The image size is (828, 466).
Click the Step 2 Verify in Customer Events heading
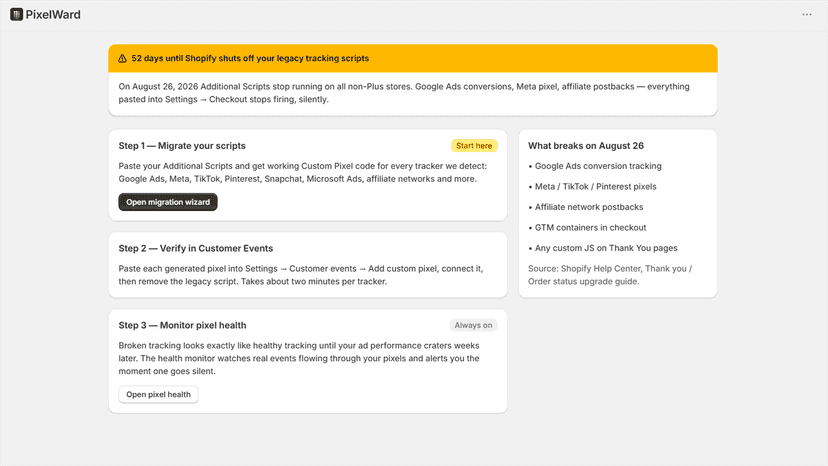tap(196, 248)
